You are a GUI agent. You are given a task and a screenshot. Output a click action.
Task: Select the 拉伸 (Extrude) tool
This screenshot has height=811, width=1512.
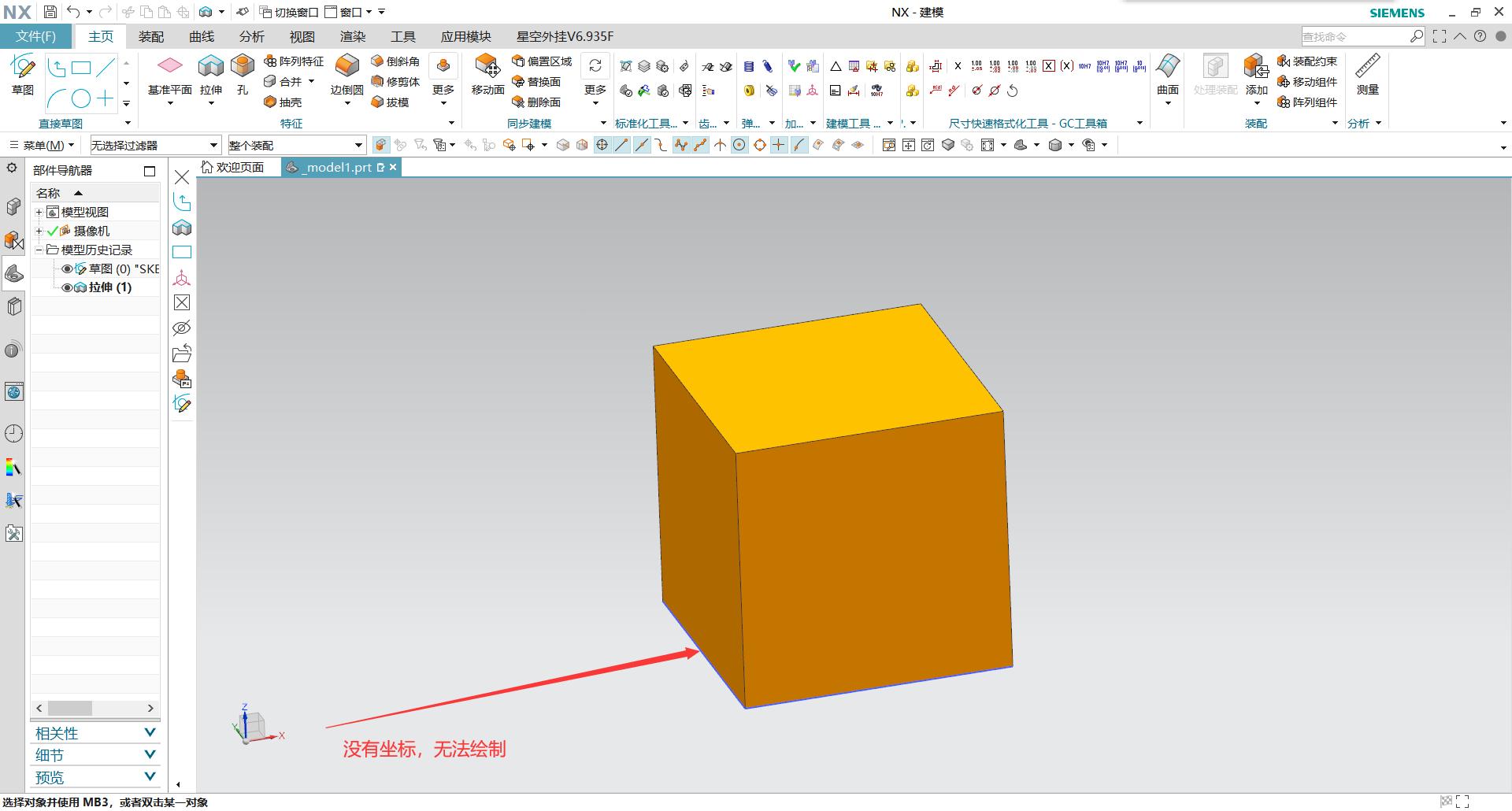[x=210, y=69]
